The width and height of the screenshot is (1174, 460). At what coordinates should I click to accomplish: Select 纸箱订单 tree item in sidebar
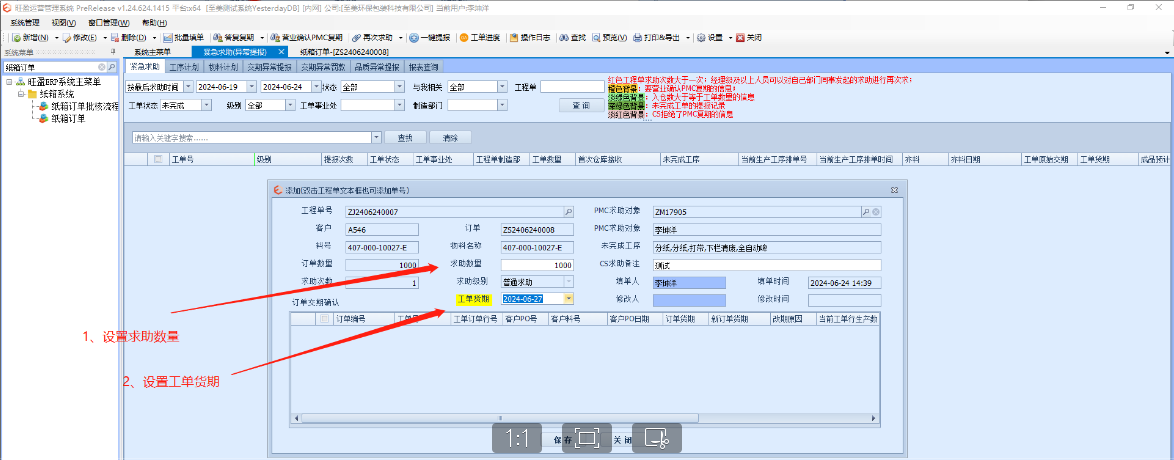click(x=63, y=118)
